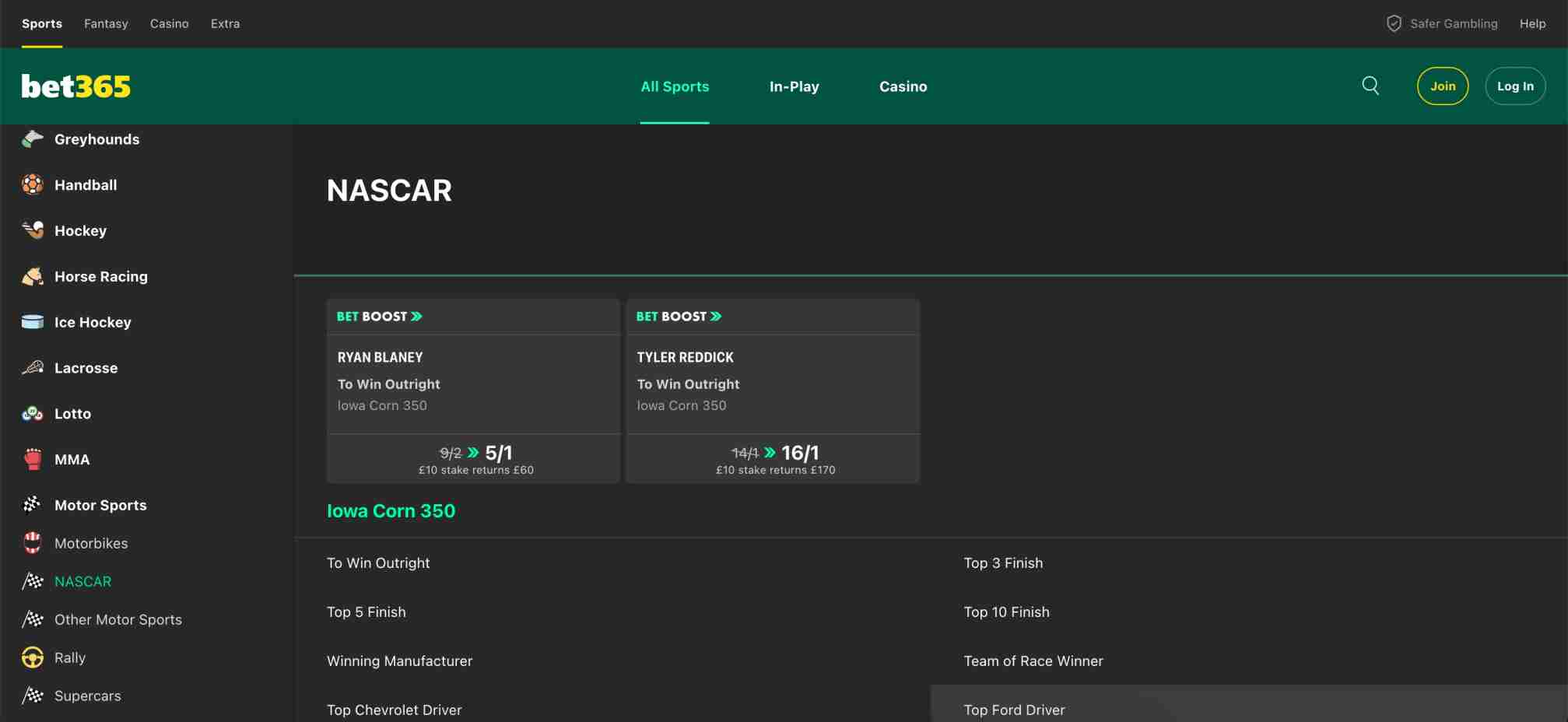Click the Supercars flag icon
1568x722 pixels.
click(x=33, y=696)
